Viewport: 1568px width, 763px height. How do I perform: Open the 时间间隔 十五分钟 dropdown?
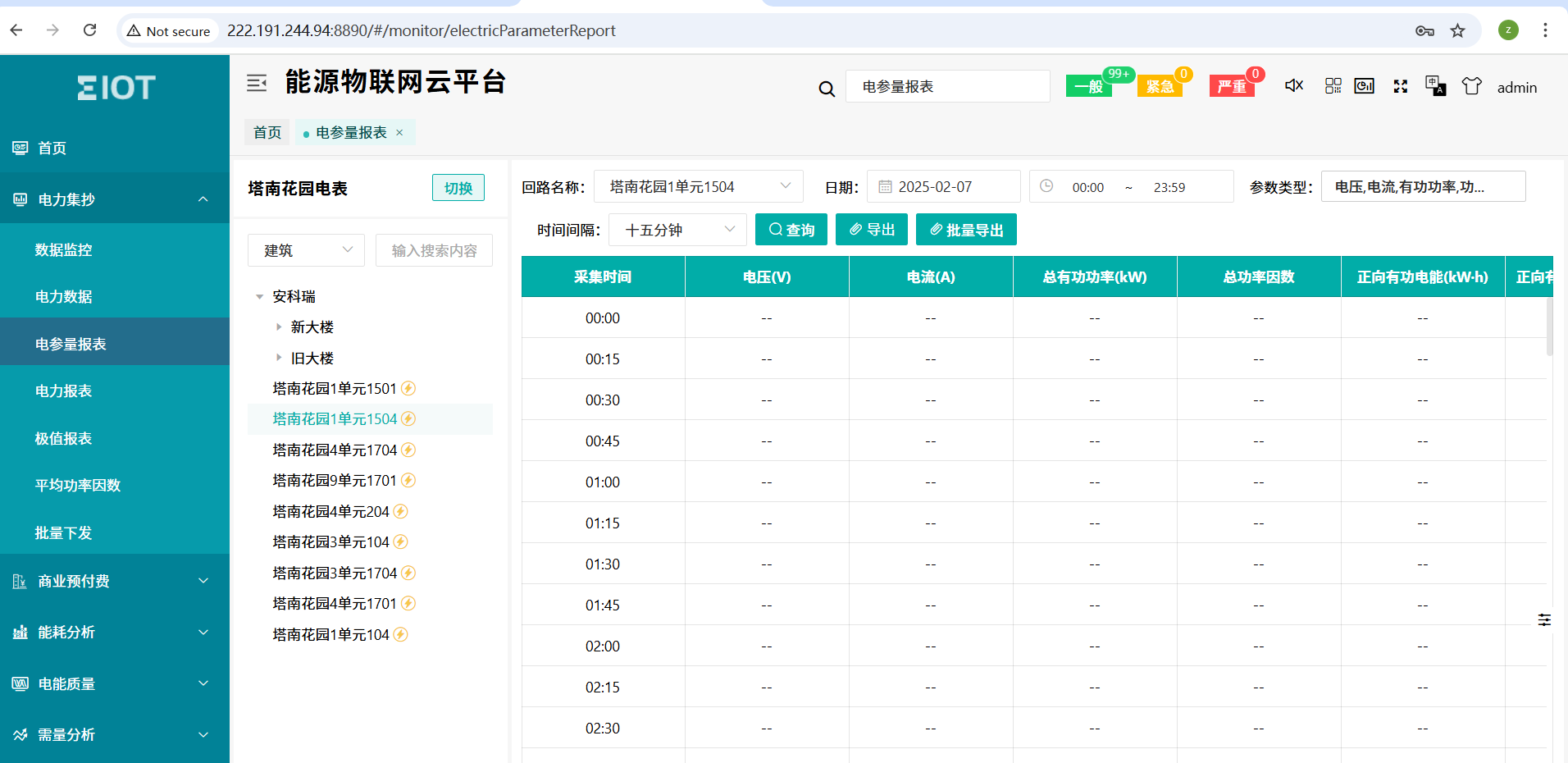[x=677, y=231]
